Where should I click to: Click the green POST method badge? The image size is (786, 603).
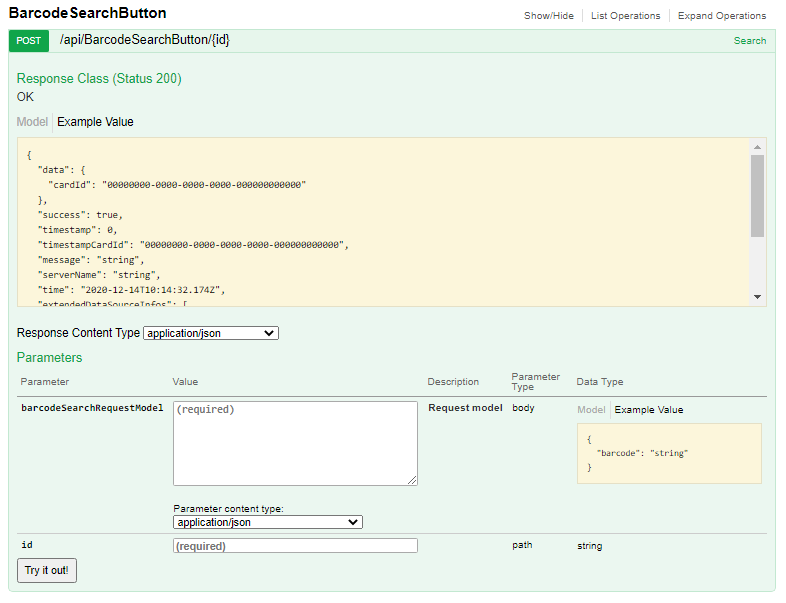point(29,41)
